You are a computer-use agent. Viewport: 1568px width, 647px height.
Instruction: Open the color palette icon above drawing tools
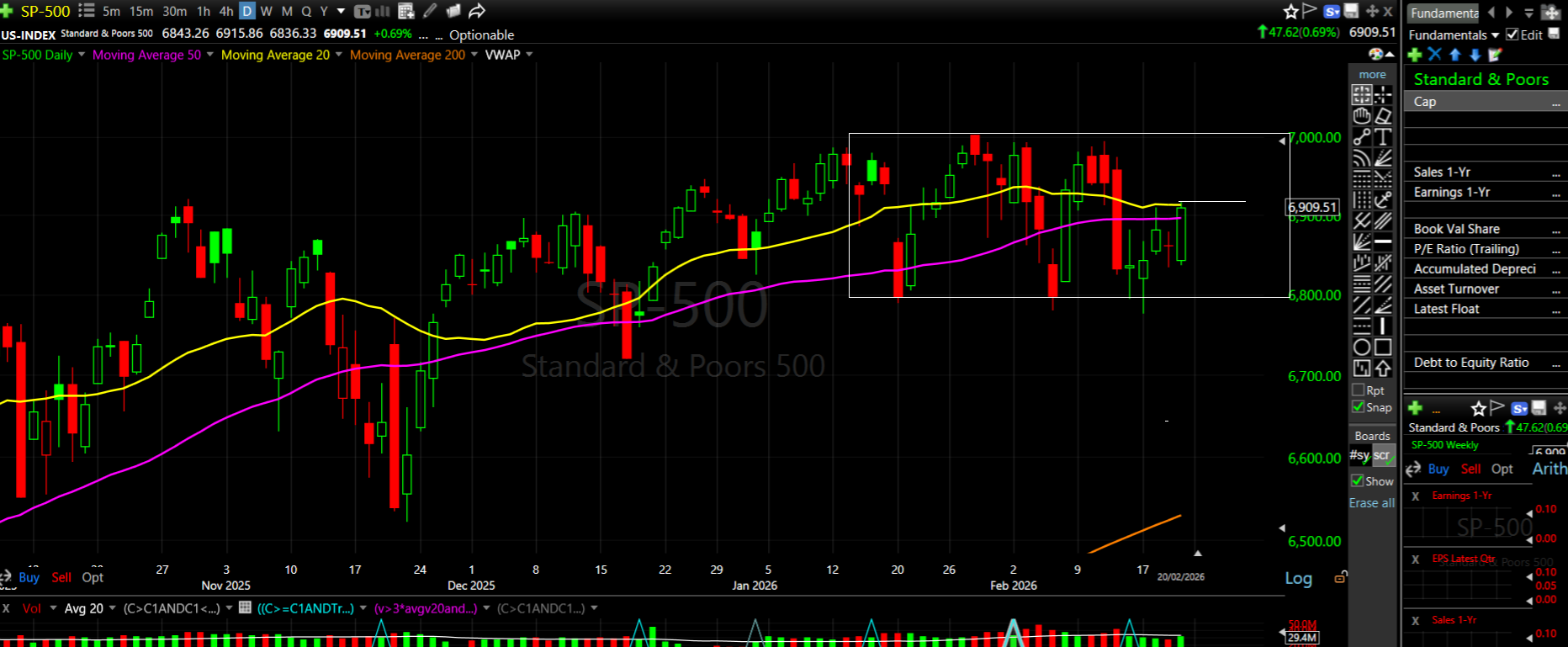(x=1376, y=55)
